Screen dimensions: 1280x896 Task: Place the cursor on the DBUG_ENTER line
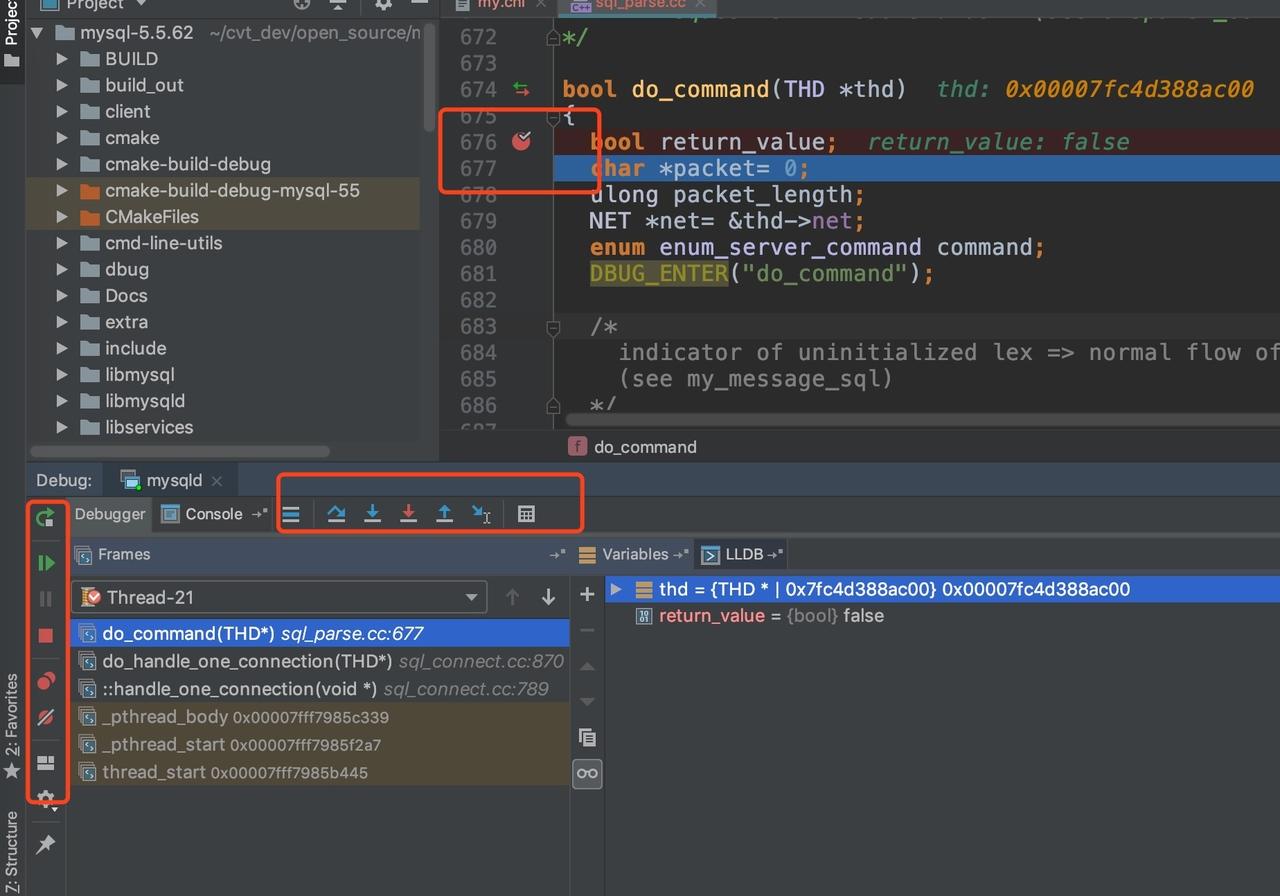tap(761, 273)
